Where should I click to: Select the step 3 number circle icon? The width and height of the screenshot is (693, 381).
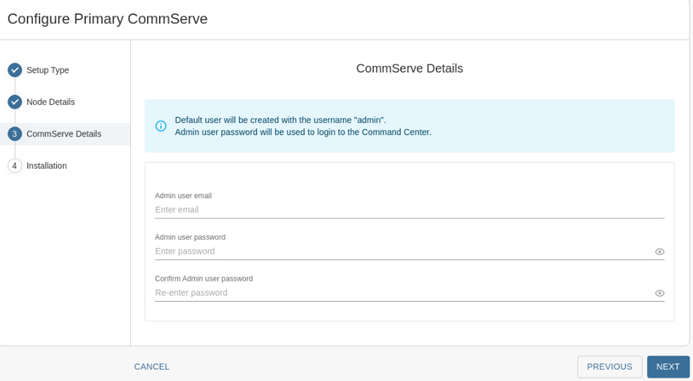[15, 134]
